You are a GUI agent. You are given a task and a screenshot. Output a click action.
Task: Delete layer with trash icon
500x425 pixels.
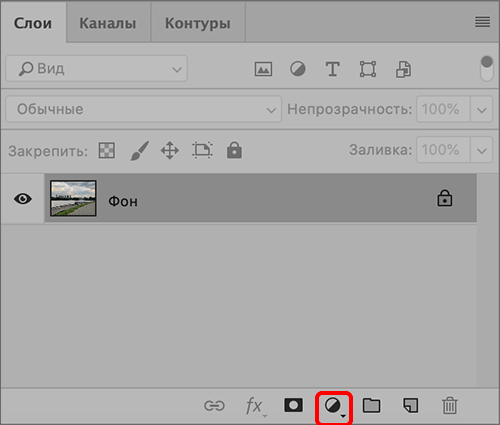point(450,405)
